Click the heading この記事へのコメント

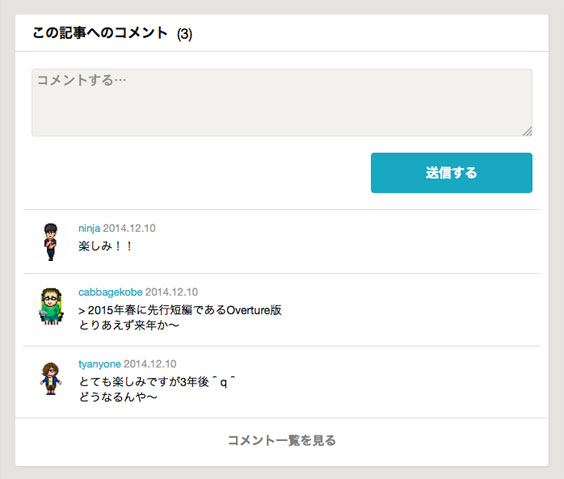tap(100, 33)
